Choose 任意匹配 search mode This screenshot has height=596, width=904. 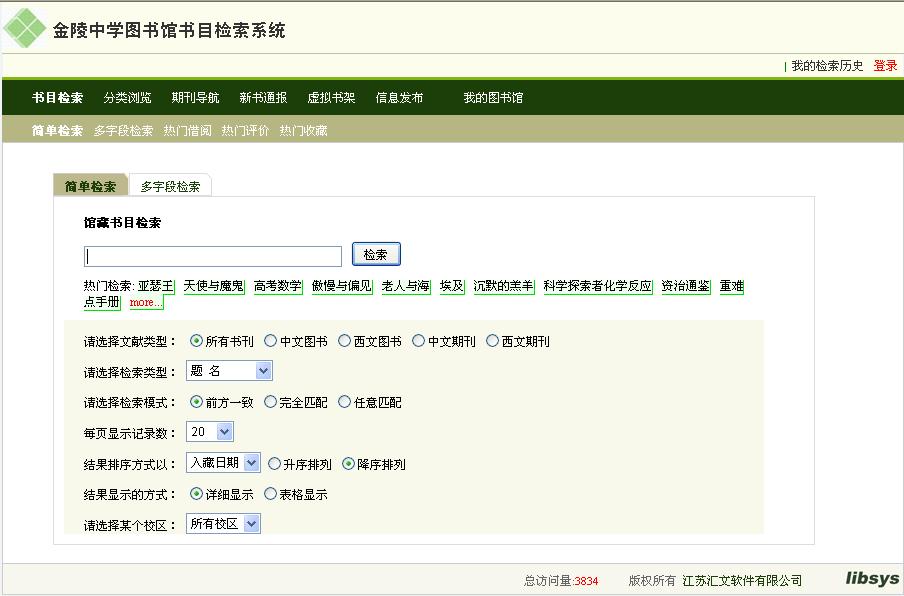coord(344,402)
